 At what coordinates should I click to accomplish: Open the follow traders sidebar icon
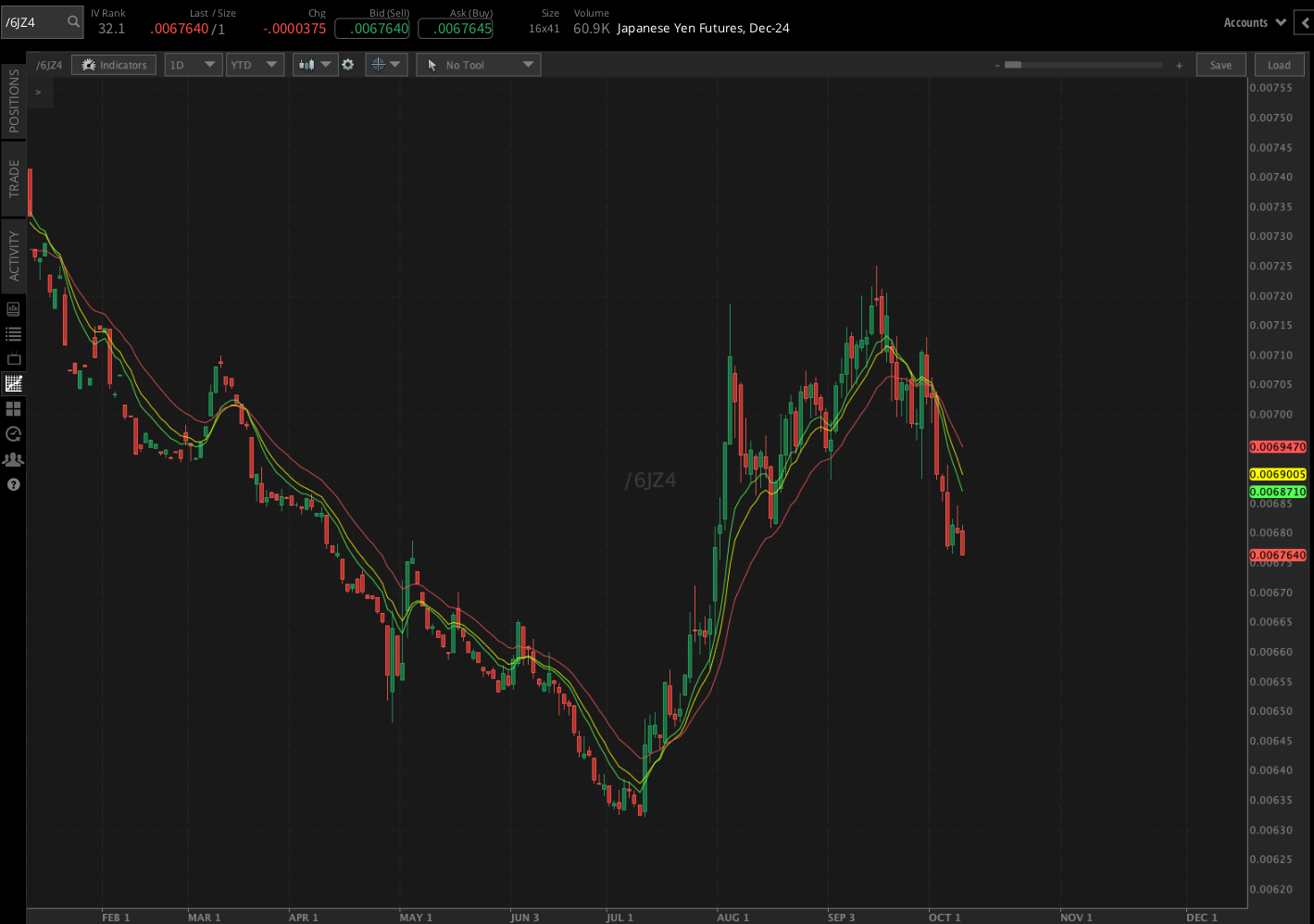(13, 458)
